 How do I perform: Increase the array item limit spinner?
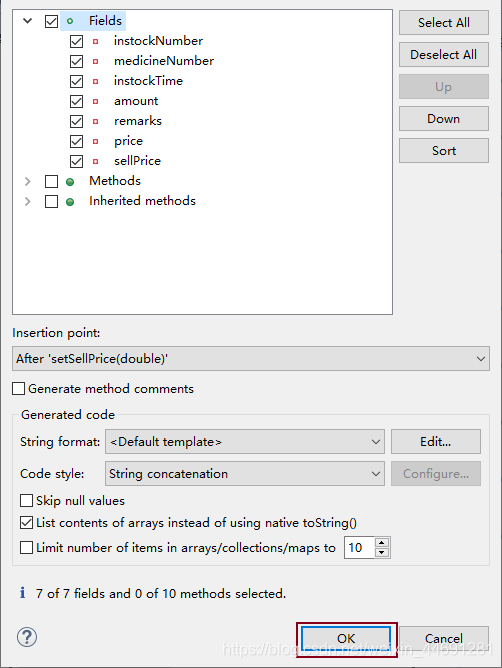point(382,543)
